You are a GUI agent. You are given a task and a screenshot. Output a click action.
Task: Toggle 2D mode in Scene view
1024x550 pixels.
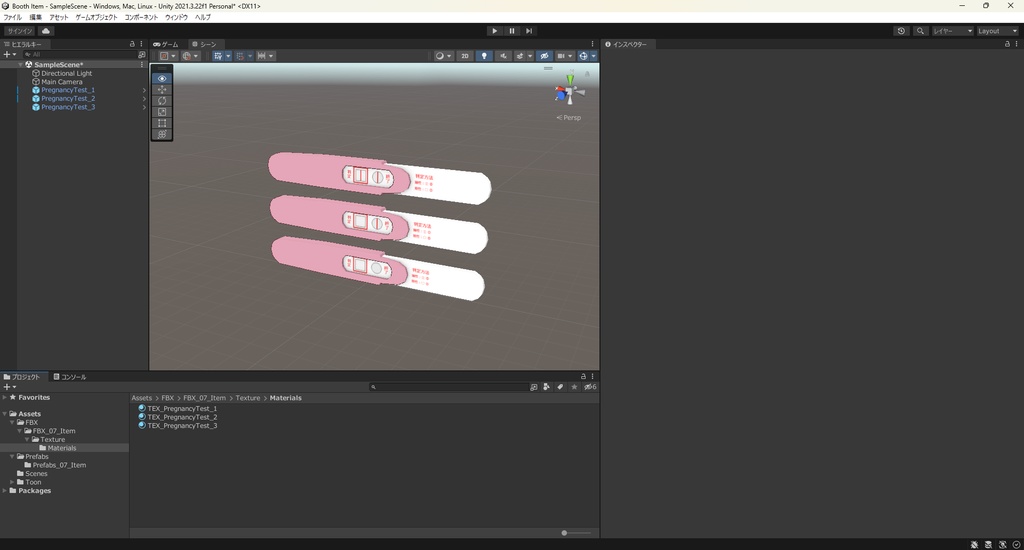pos(464,56)
